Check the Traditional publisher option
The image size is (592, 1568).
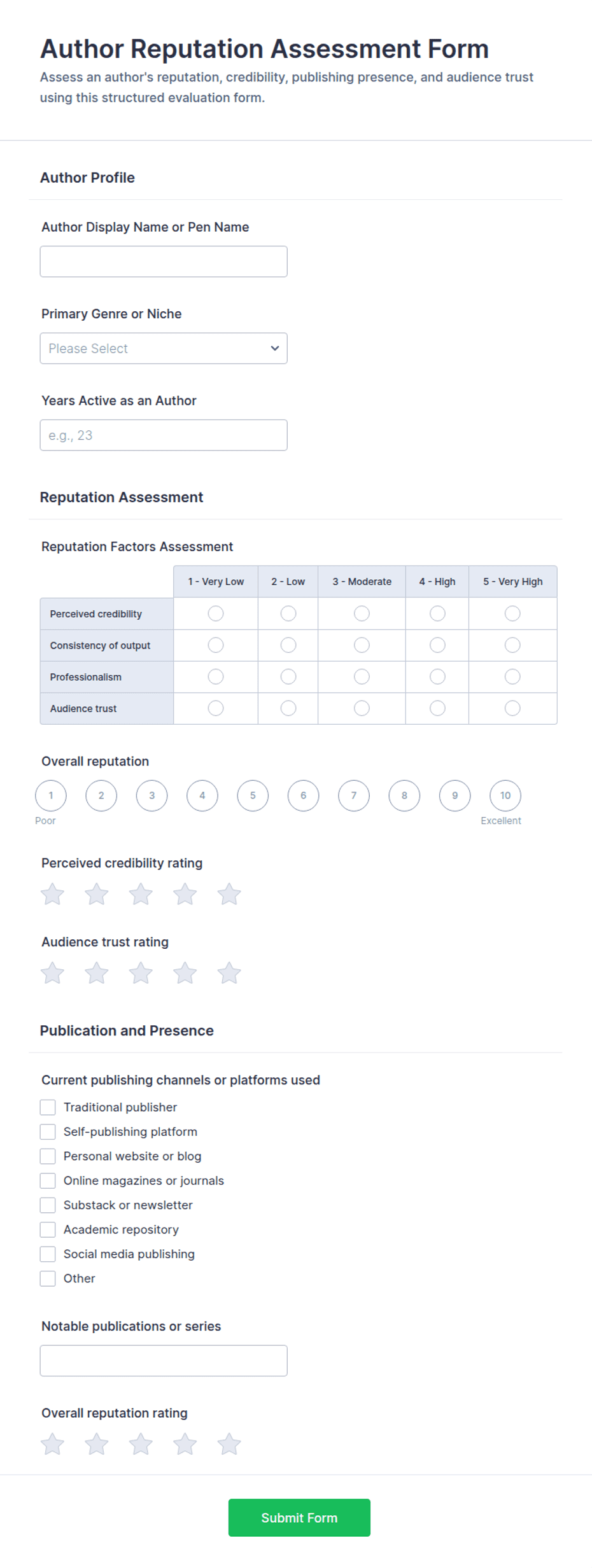48,1107
